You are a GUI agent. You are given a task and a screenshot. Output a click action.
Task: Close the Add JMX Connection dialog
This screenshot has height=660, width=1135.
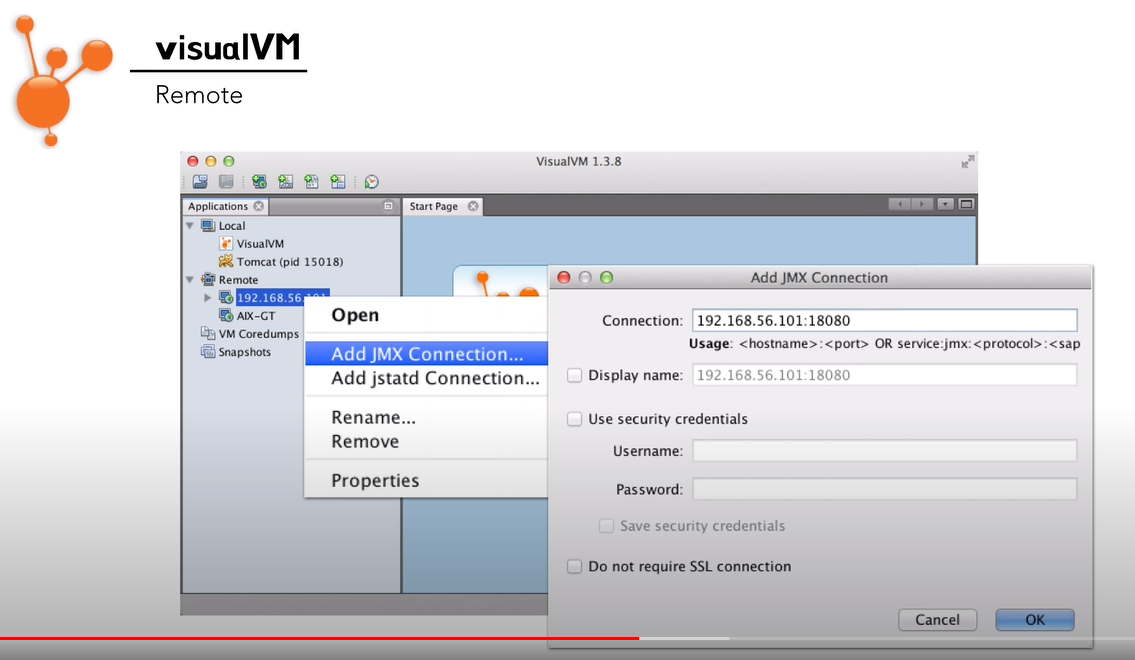[x=564, y=277]
